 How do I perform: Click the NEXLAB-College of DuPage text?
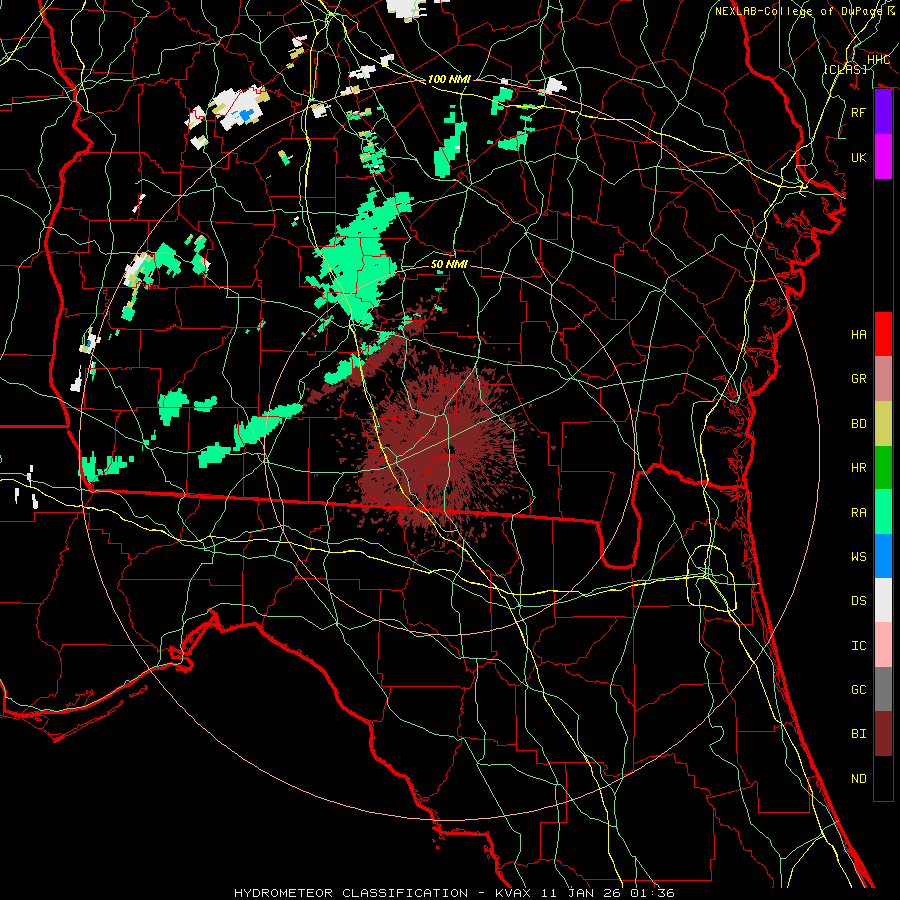coord(799,11)
